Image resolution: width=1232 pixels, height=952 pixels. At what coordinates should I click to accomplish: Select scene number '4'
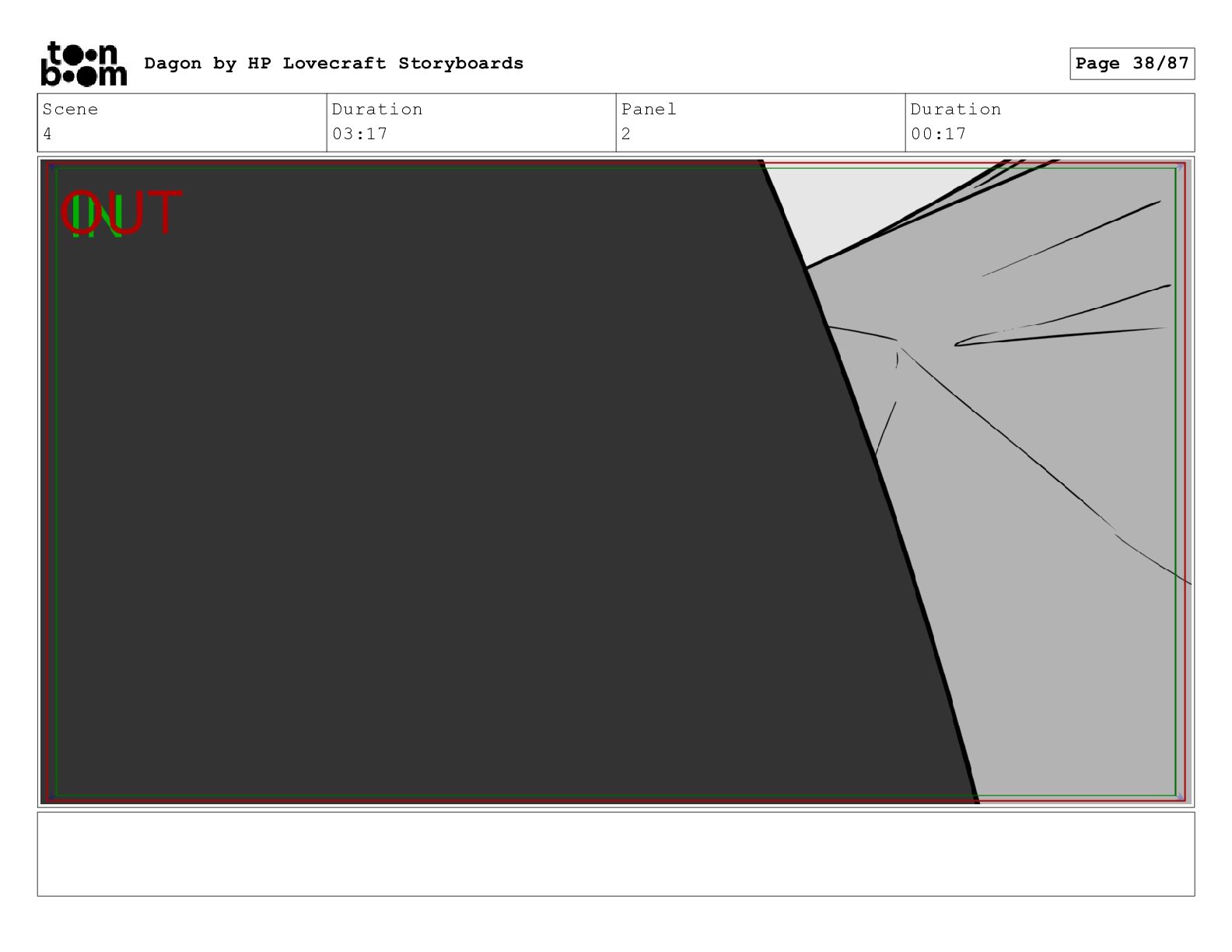pos(47,134)
